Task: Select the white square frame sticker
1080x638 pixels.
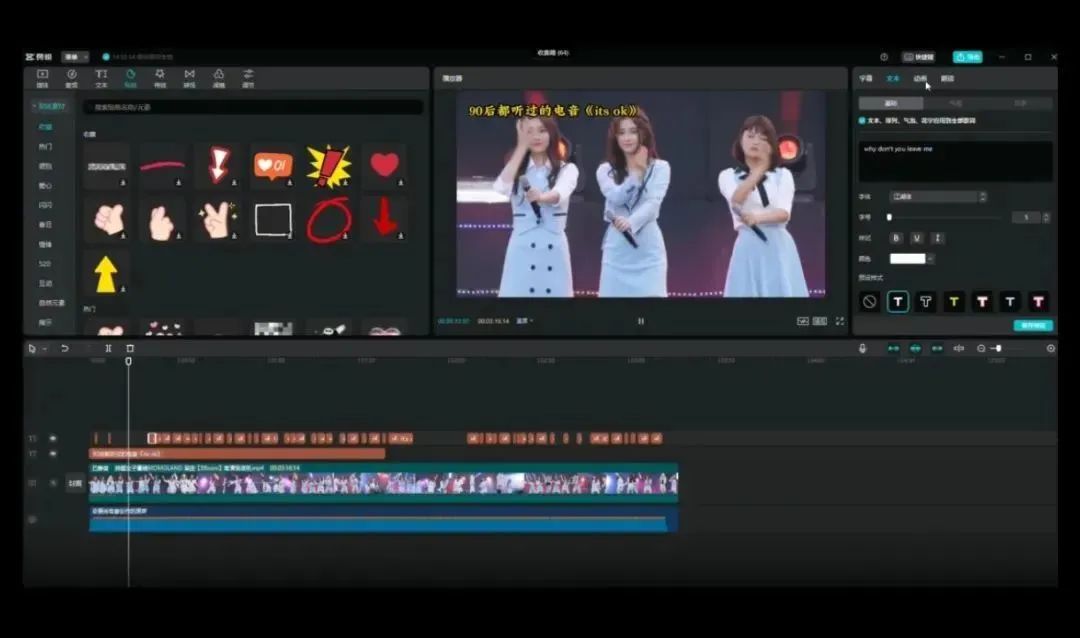Action: (273, 220)
